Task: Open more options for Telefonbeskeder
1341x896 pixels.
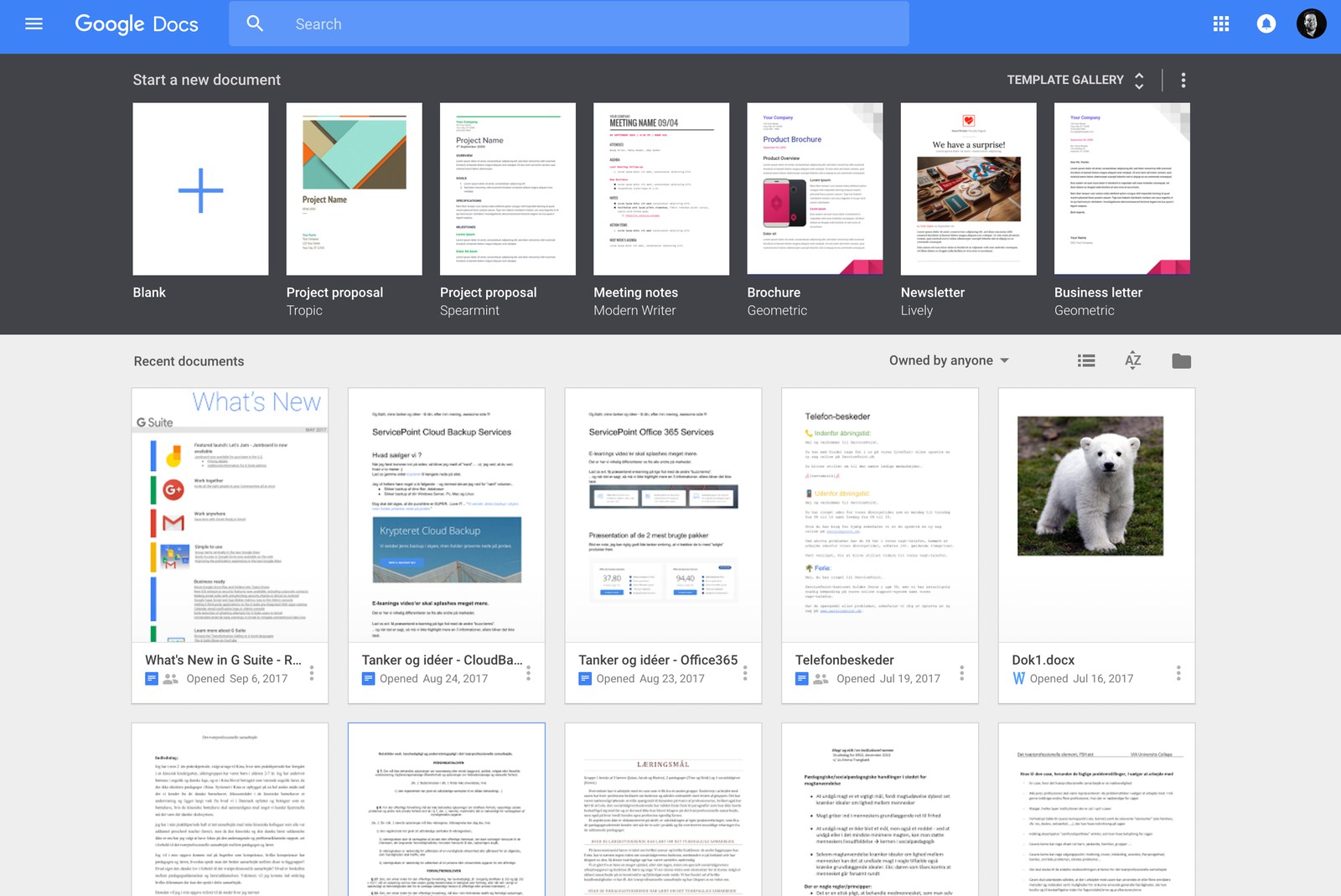Action: coord(961,672)
